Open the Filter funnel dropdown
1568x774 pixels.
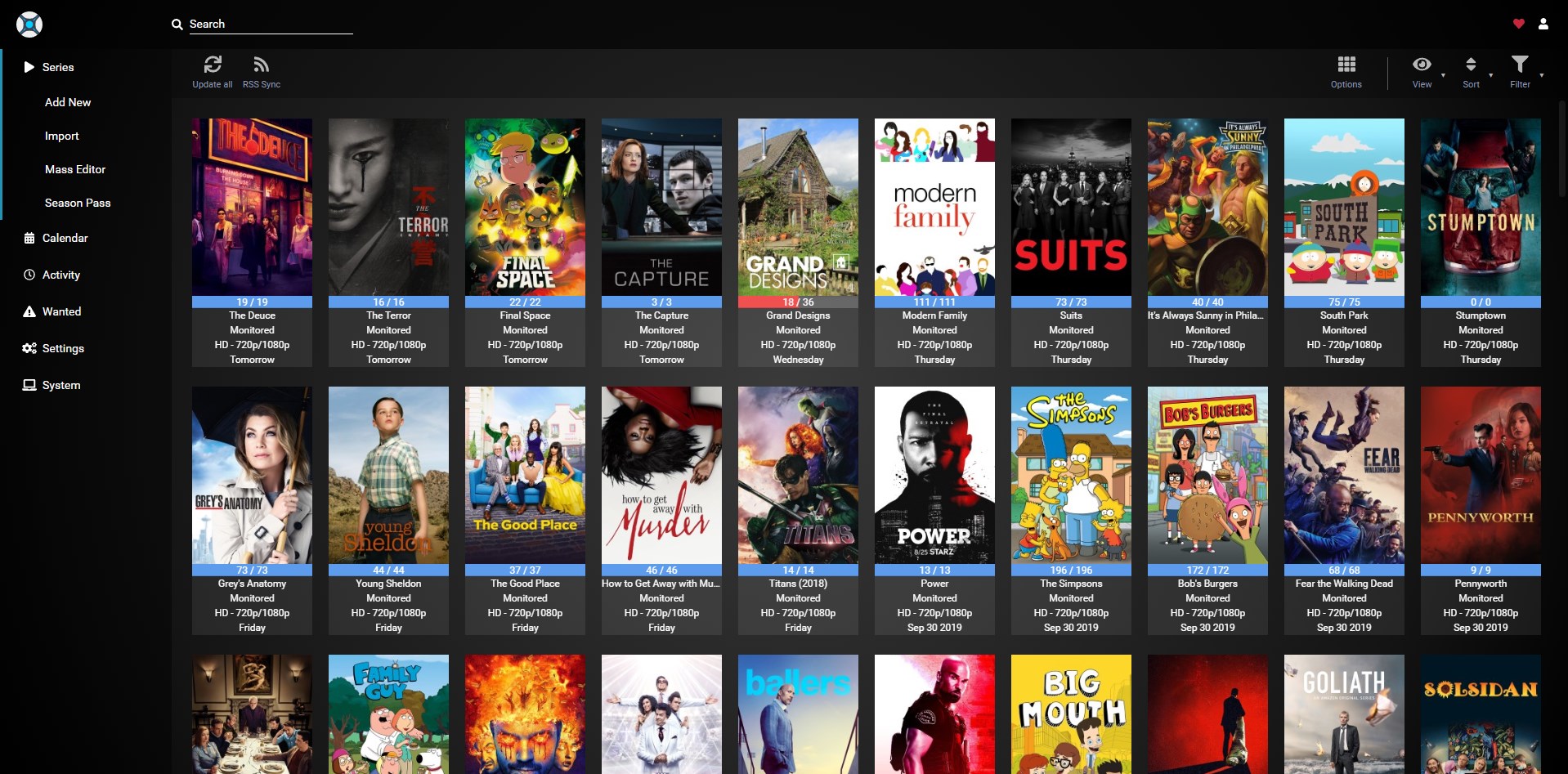pos(1520,65)
